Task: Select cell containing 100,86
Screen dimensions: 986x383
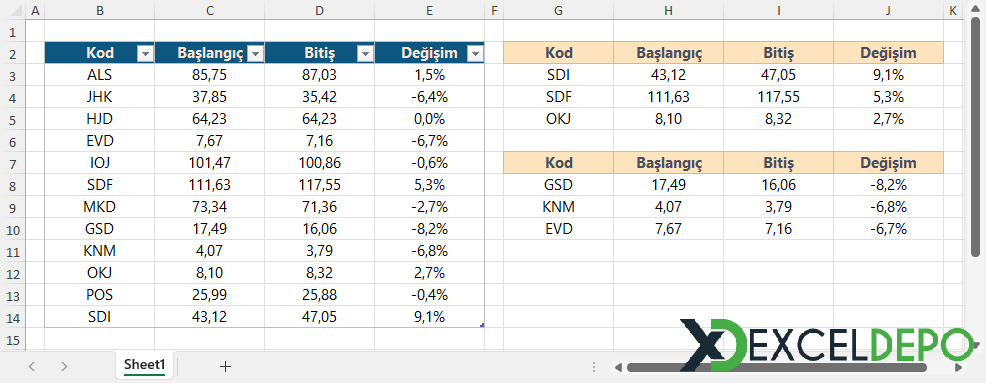Action: [319, 164]
